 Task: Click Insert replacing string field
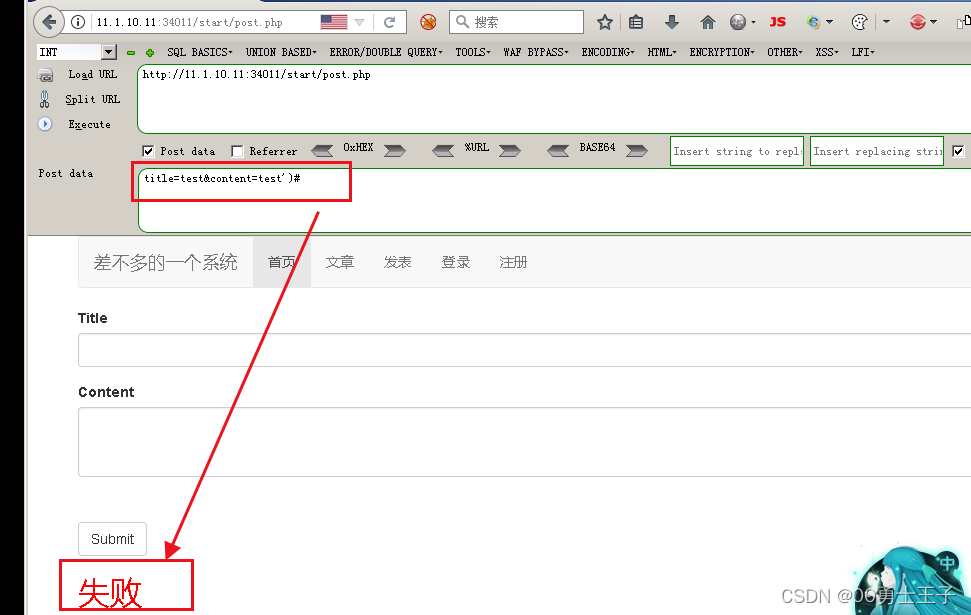click(877, 151)
